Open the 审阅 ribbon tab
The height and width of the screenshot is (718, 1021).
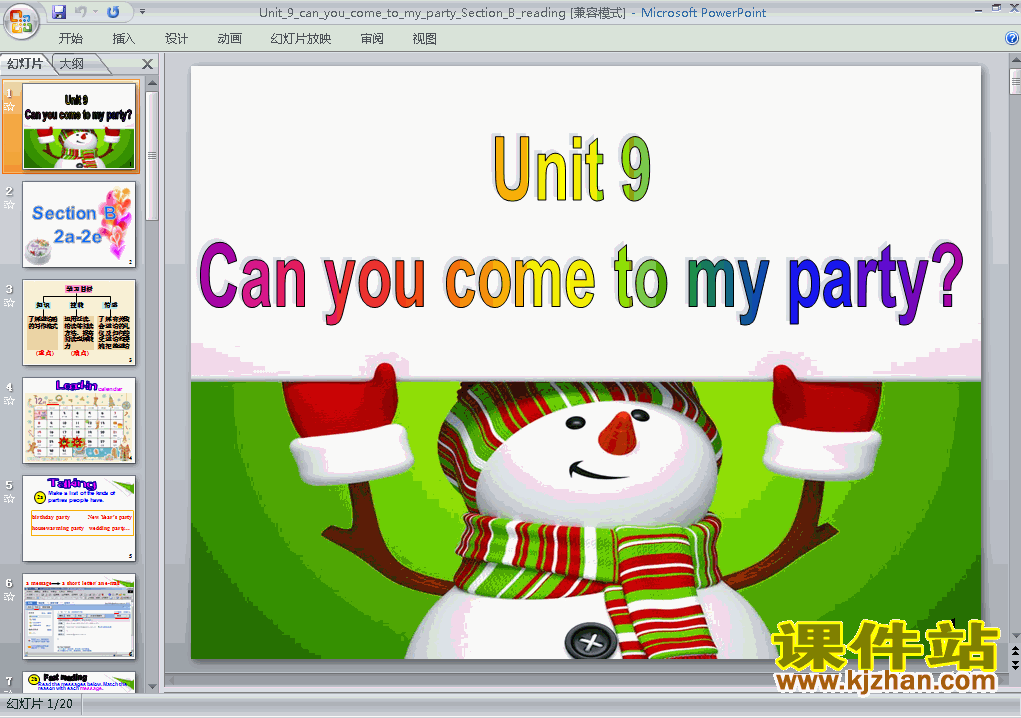372,38
